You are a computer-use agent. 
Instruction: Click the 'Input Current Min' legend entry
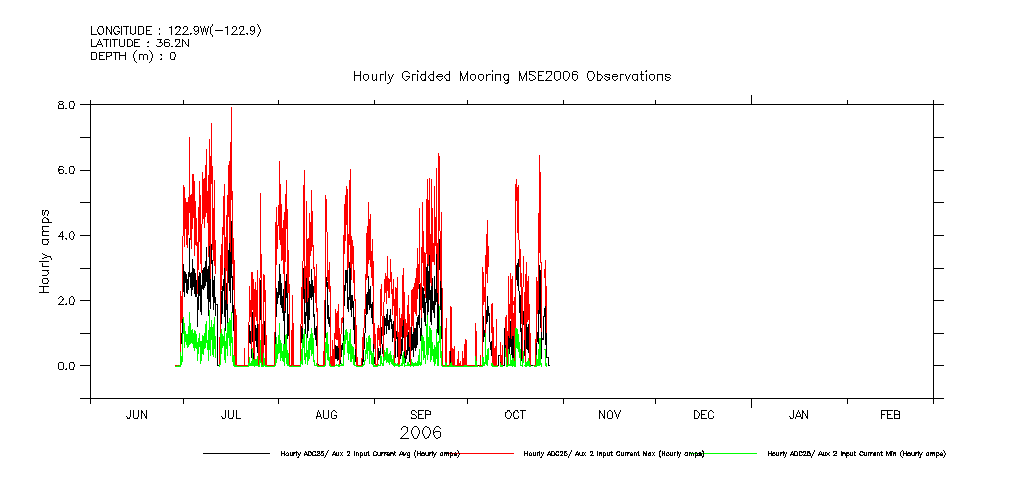point(856,454)
